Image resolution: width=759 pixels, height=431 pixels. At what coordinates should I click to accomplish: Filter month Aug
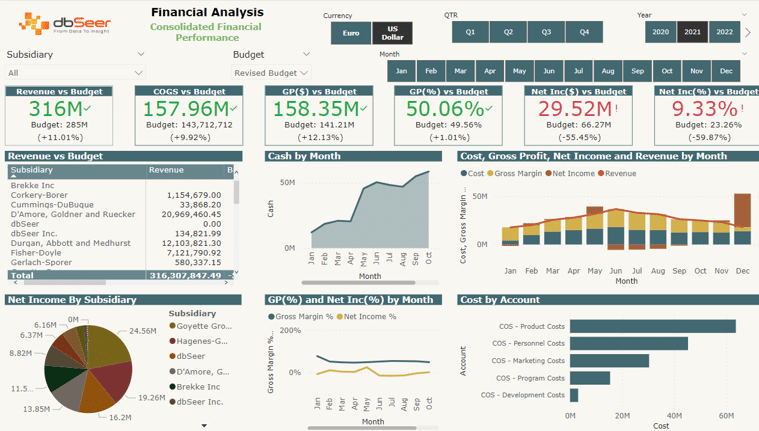[x=608, y=71]
